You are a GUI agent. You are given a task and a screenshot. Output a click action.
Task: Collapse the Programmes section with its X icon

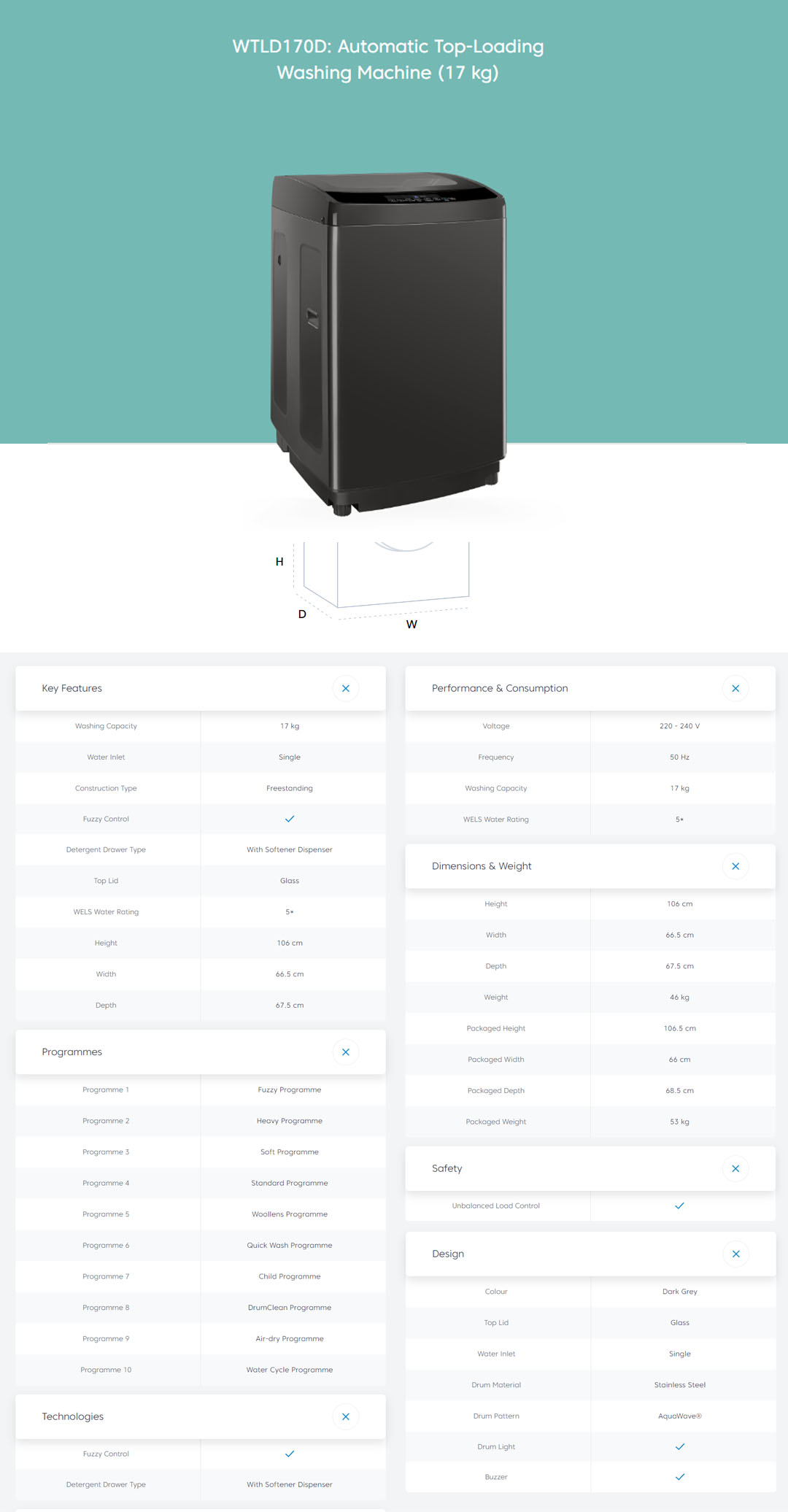click(x=345, y=1052)
